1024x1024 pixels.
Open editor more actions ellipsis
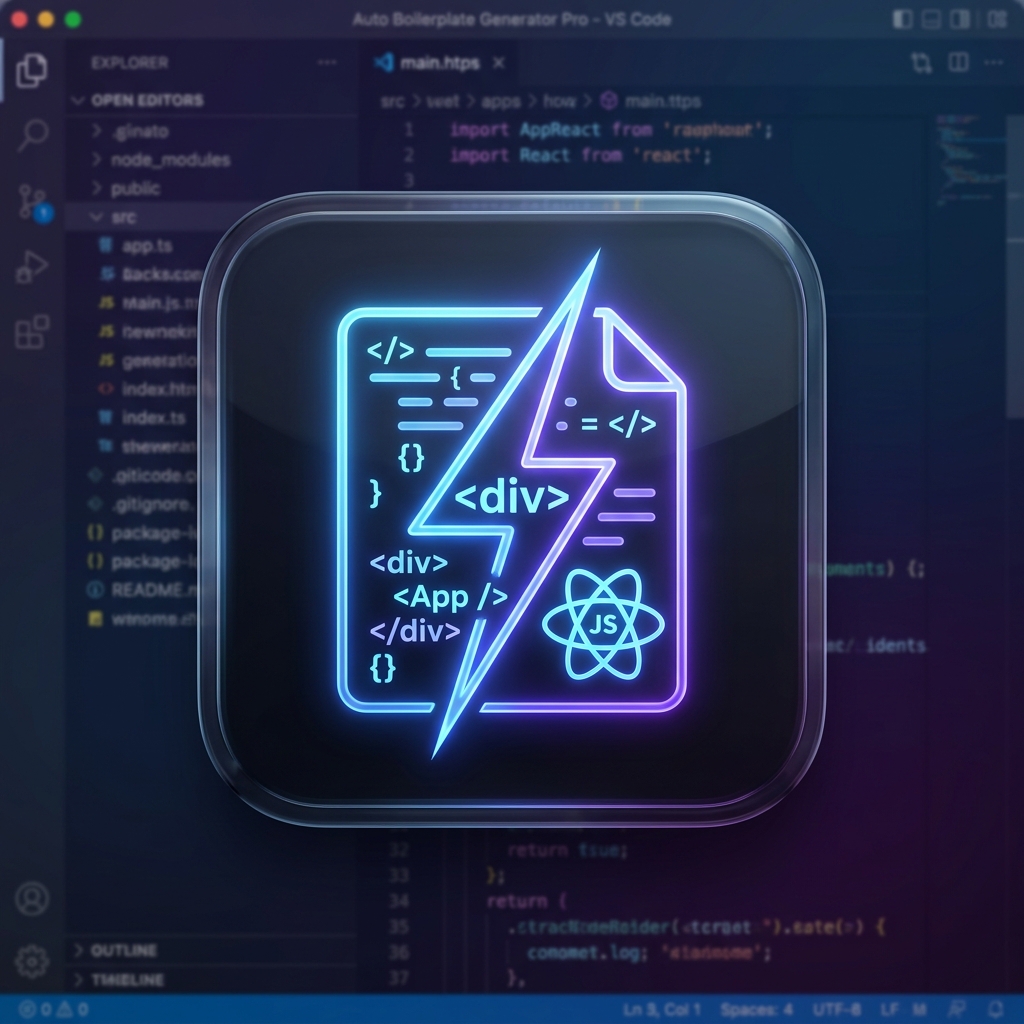point(993,63)
